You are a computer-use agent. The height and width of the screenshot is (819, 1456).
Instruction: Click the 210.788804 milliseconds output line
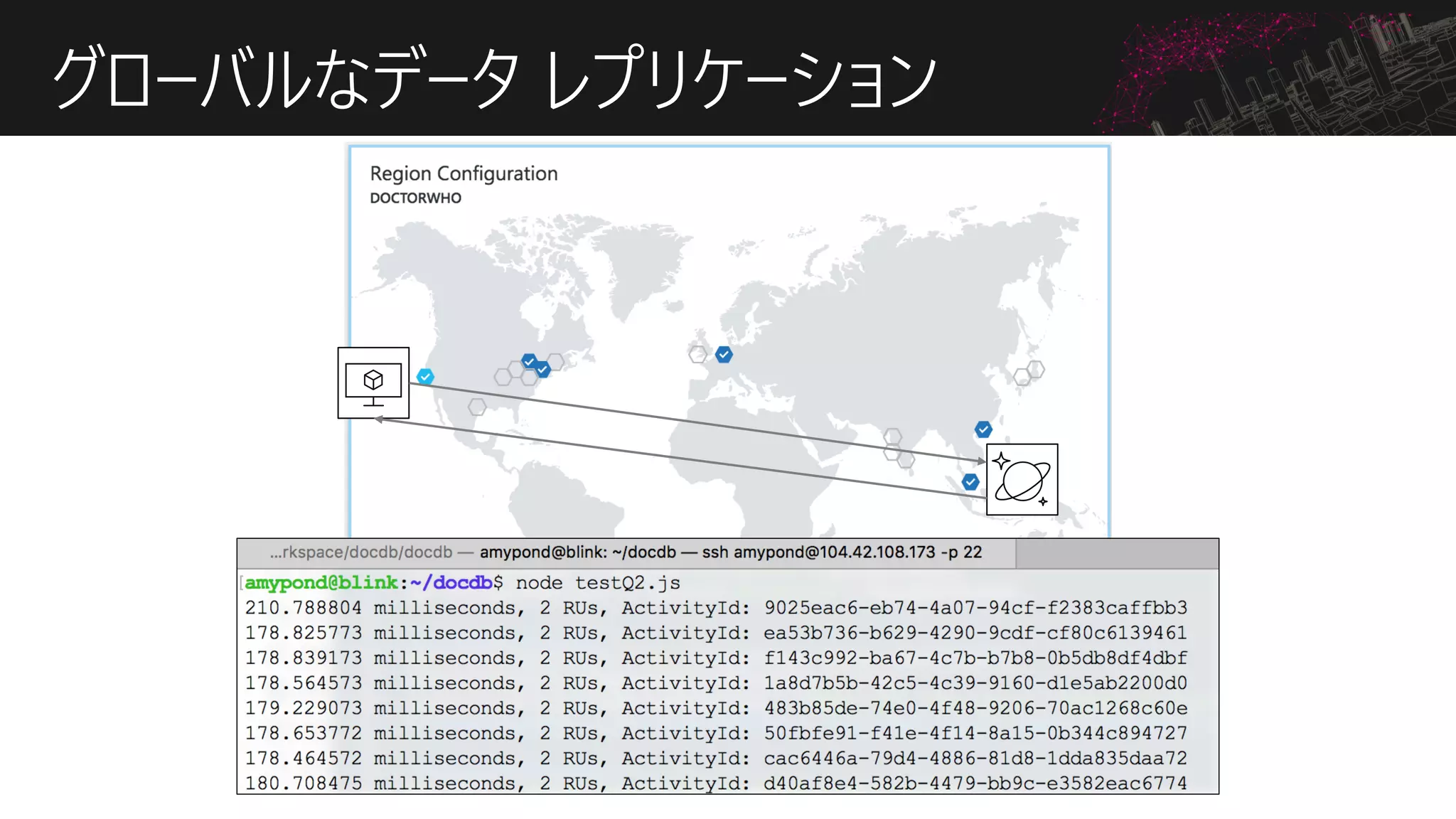click(x=715, y=608)
